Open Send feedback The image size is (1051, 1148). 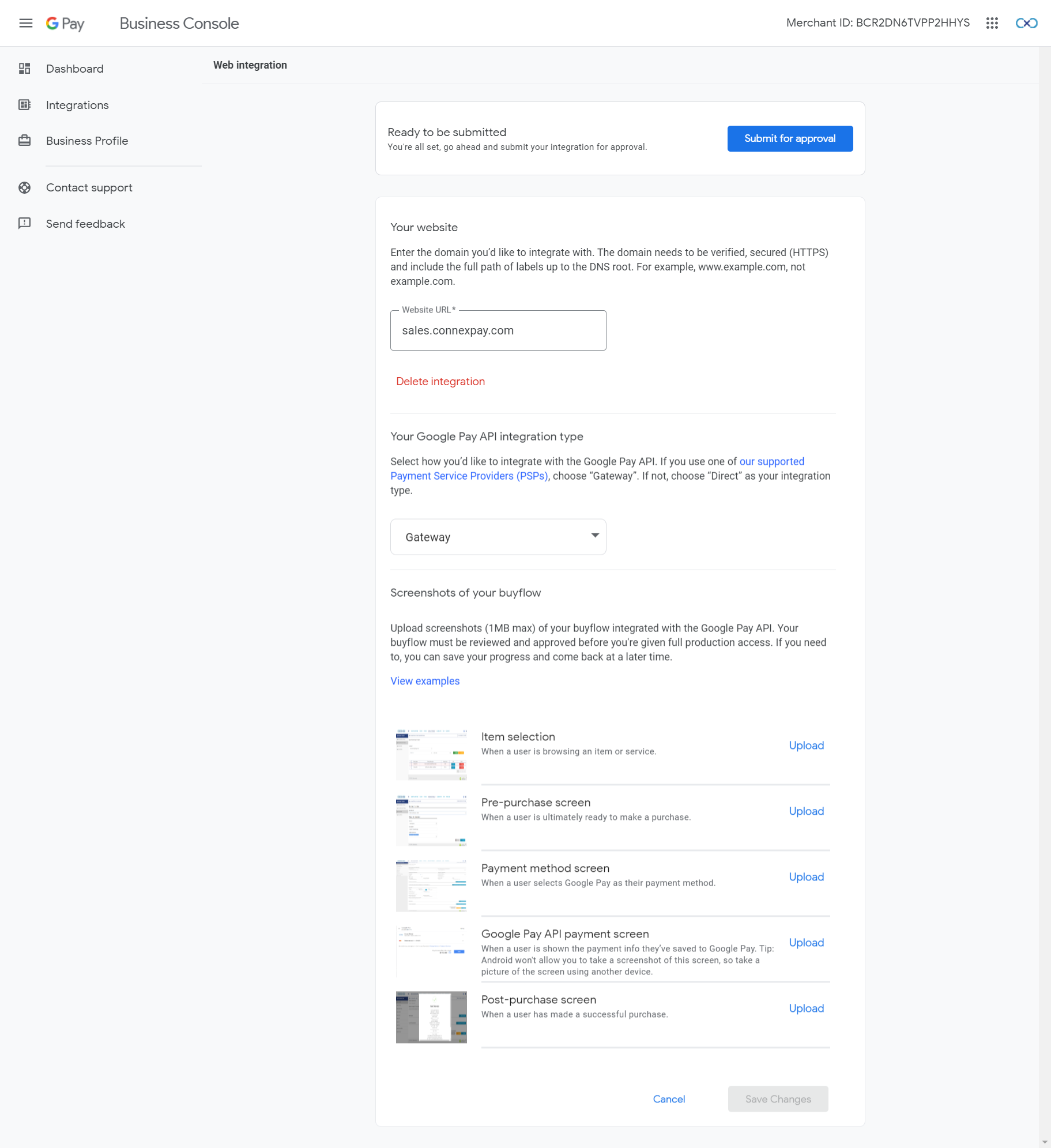(85, 224)
